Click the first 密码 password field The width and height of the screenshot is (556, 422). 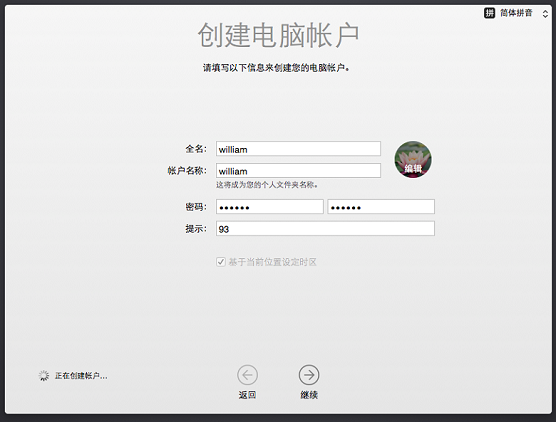click(269, 207)
